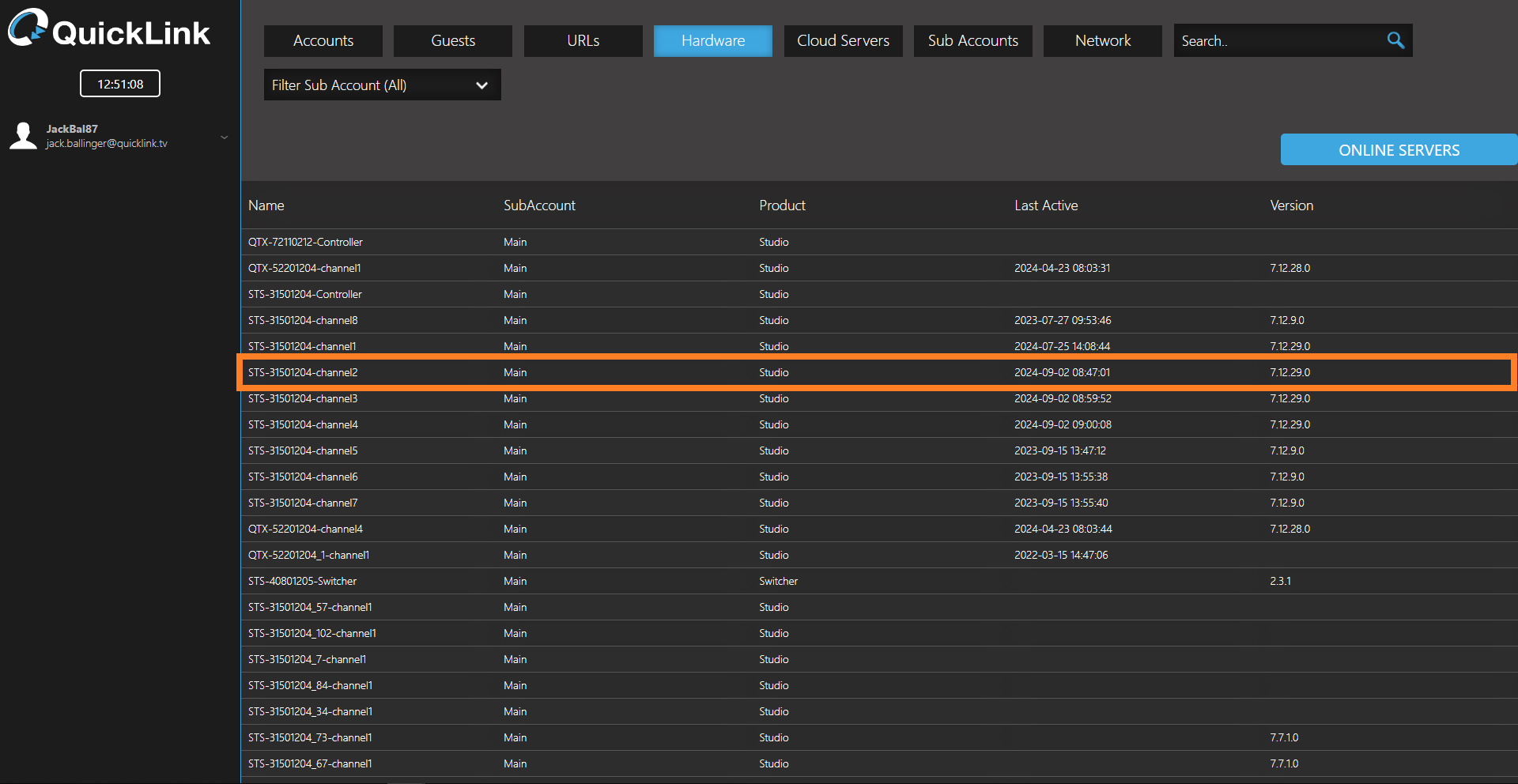Open the Cloud Servers tab
Viewport: 1518px width, 784px height.
coord(843,41)
